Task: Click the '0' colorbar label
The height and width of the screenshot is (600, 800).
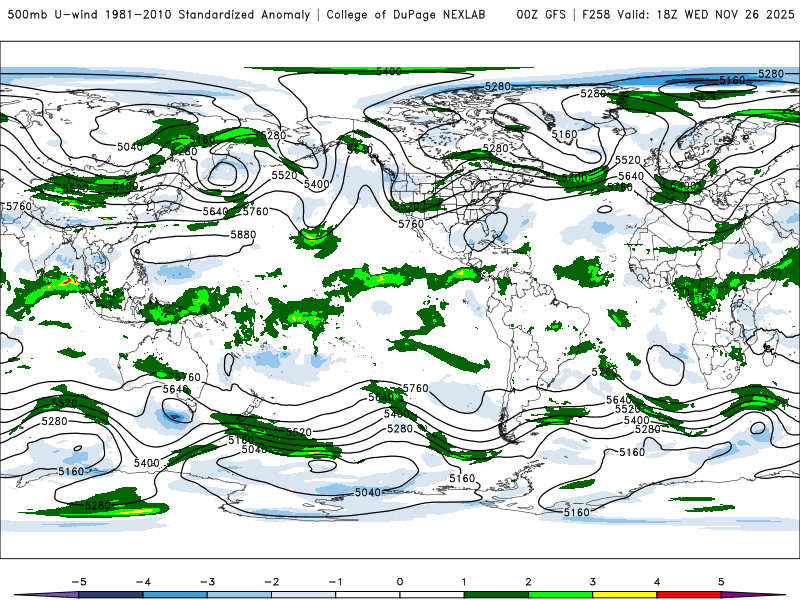Action: [400, 582]
